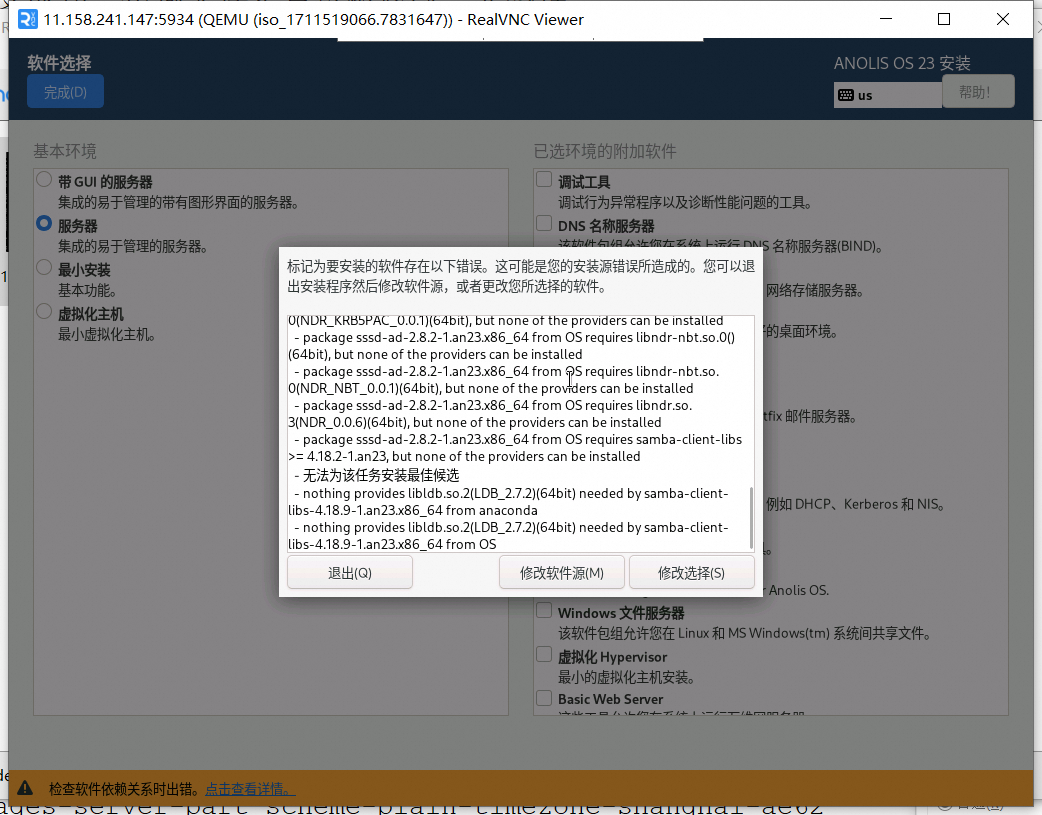This screenshot has width=1042, height=815.
Task: Close the RealVNC Viewer window
Action: click(1003, 19)
